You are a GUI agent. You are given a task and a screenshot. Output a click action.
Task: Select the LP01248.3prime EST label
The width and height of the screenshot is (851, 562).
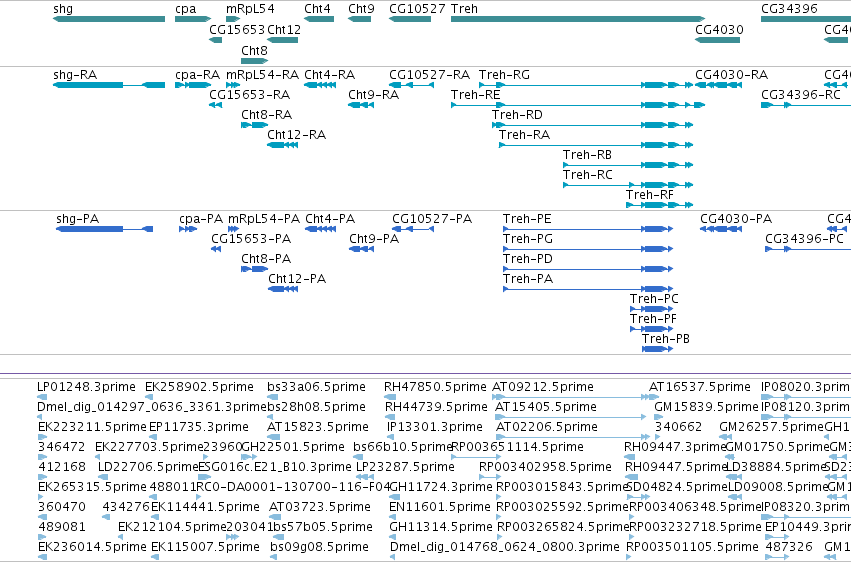86,387
